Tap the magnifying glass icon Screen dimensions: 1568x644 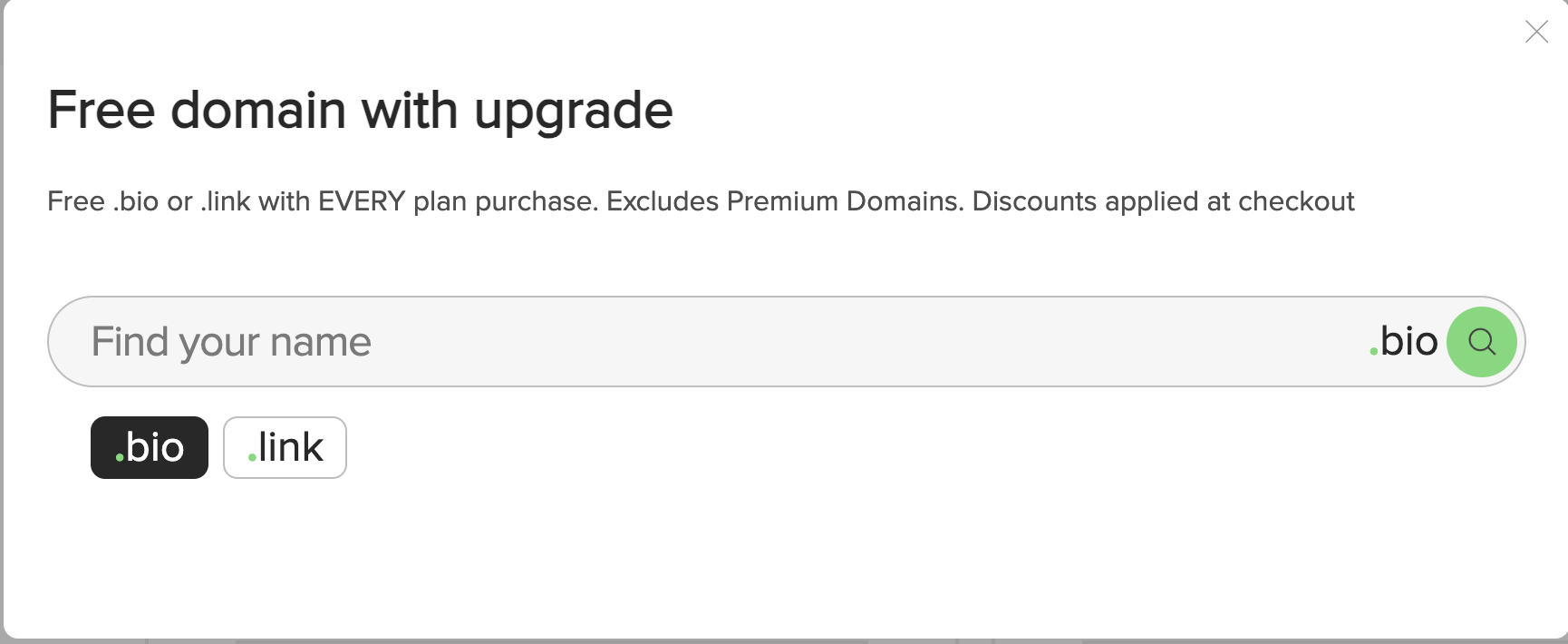[x=1482, y=342]
